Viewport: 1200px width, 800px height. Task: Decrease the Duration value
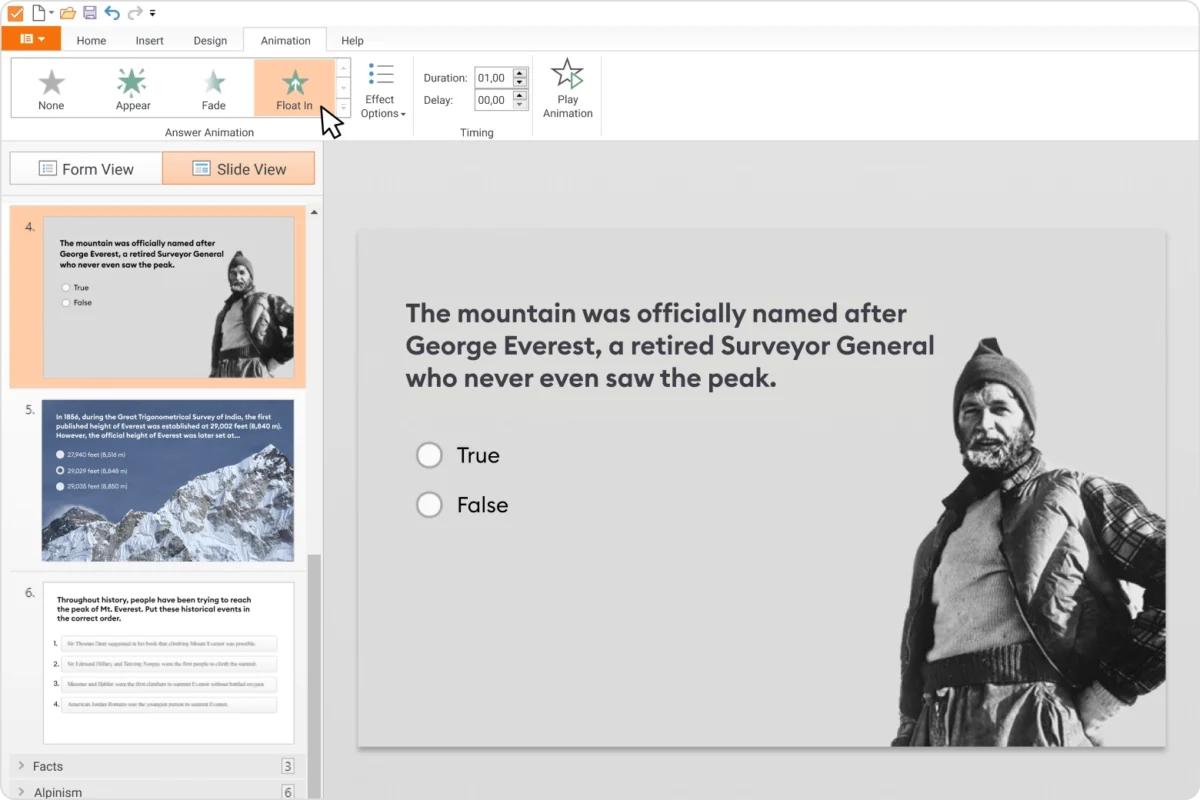(520, 83)
